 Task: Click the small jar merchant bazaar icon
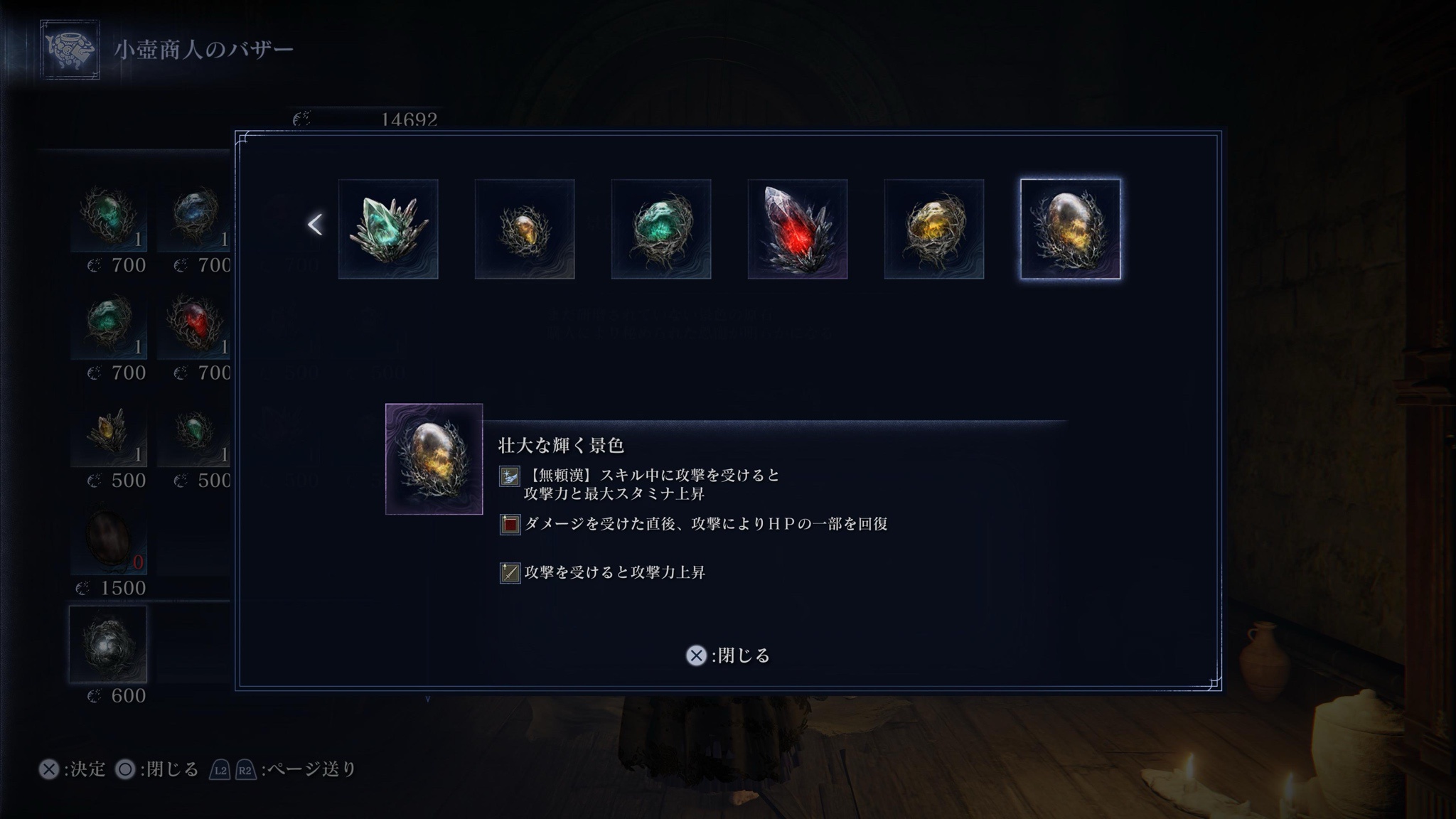(70, 49)
